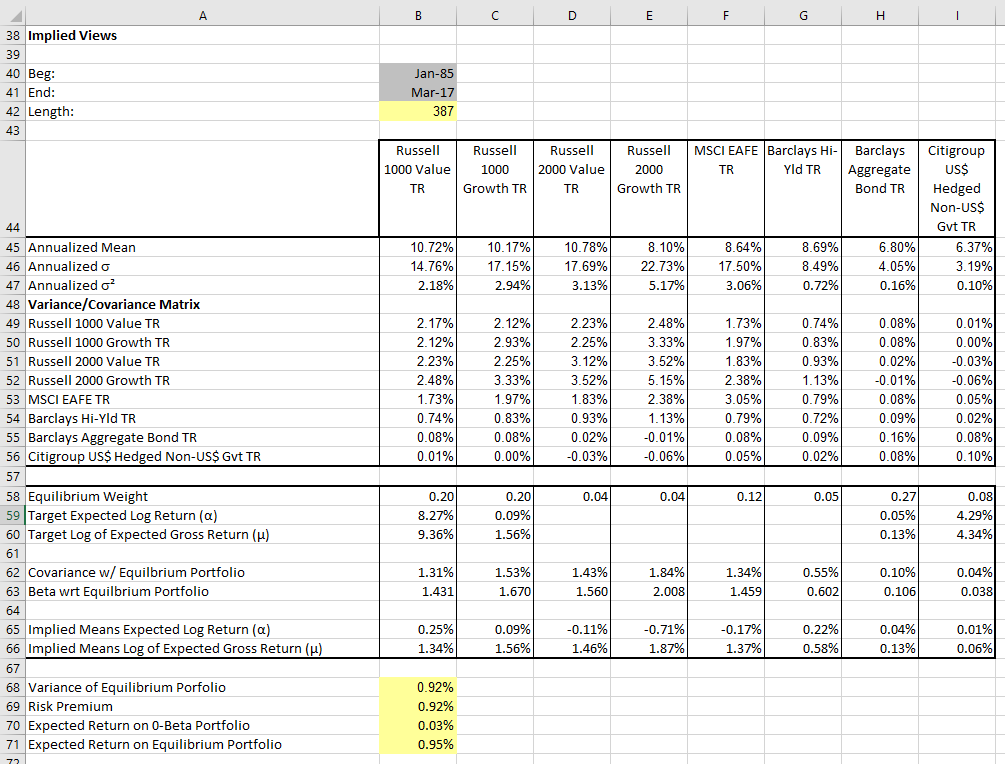1005x764 pixels.
Task: Select the Citigroup annualized mean 6.37% cell
Action: pyautogui.click(x=956, y=247)
